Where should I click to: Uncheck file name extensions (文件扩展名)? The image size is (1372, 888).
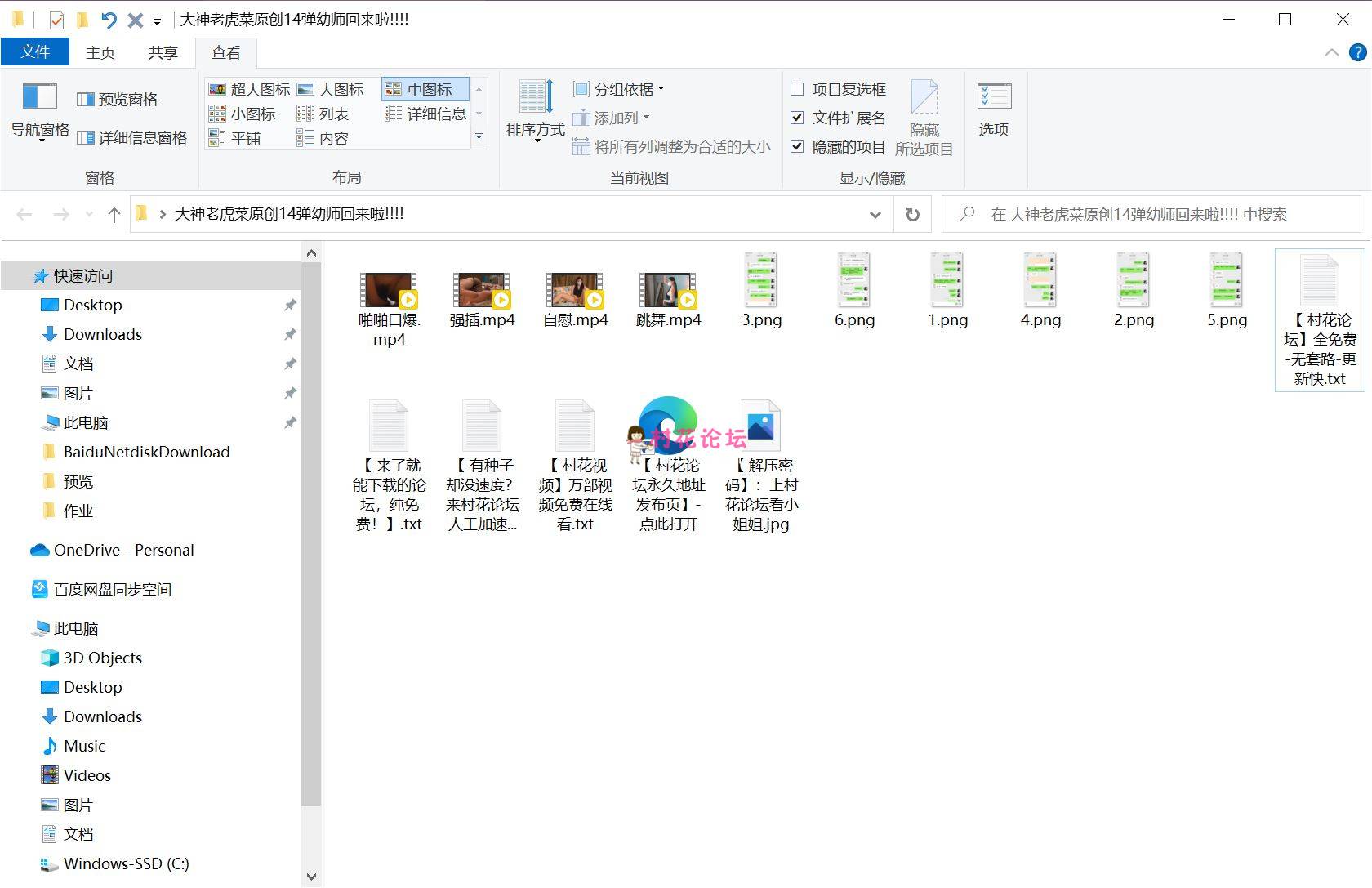click(x=798, y=118)
